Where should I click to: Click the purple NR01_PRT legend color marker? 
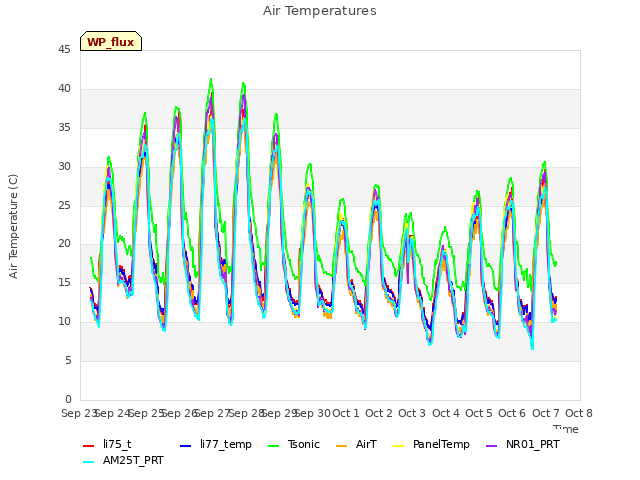pos(491,446)
